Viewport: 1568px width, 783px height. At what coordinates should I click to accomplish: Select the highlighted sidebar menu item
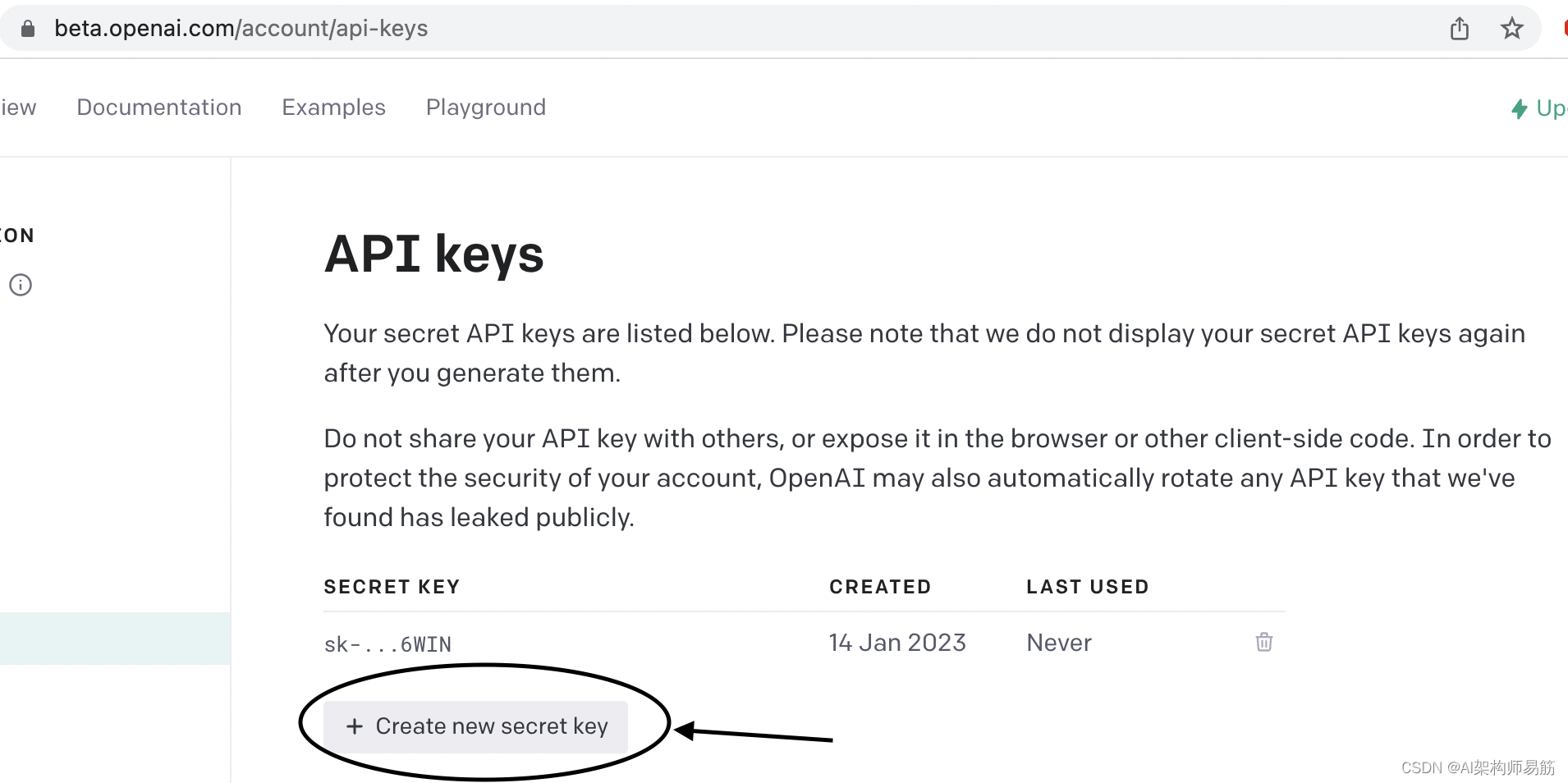coord(115,638)
